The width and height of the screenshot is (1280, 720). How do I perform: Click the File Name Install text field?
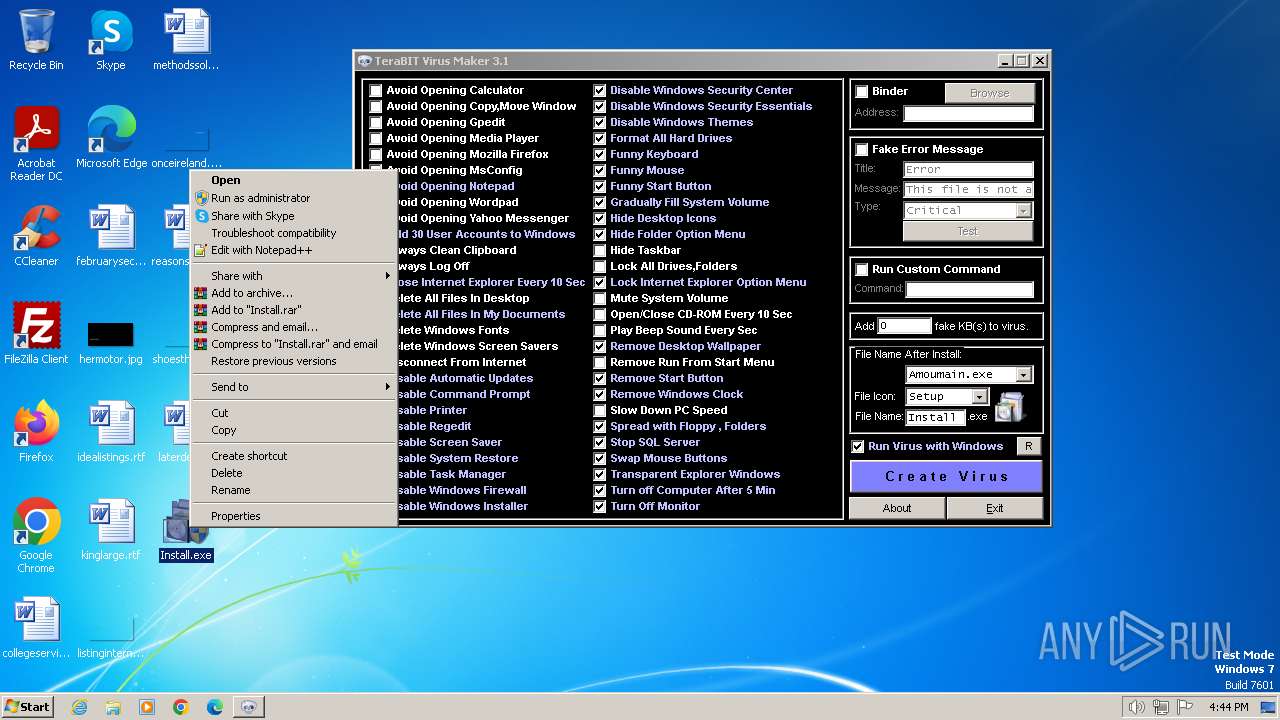pyautogui.click(x=935, y=417)
